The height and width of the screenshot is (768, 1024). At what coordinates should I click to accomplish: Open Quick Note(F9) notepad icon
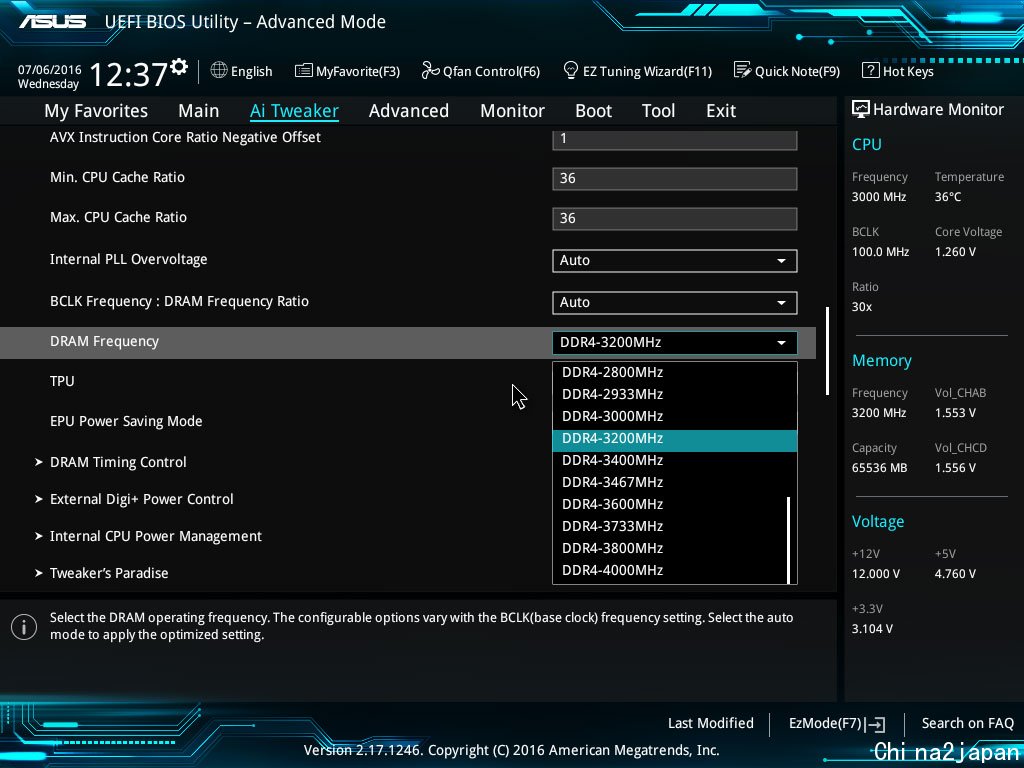(x=743, y=70)
